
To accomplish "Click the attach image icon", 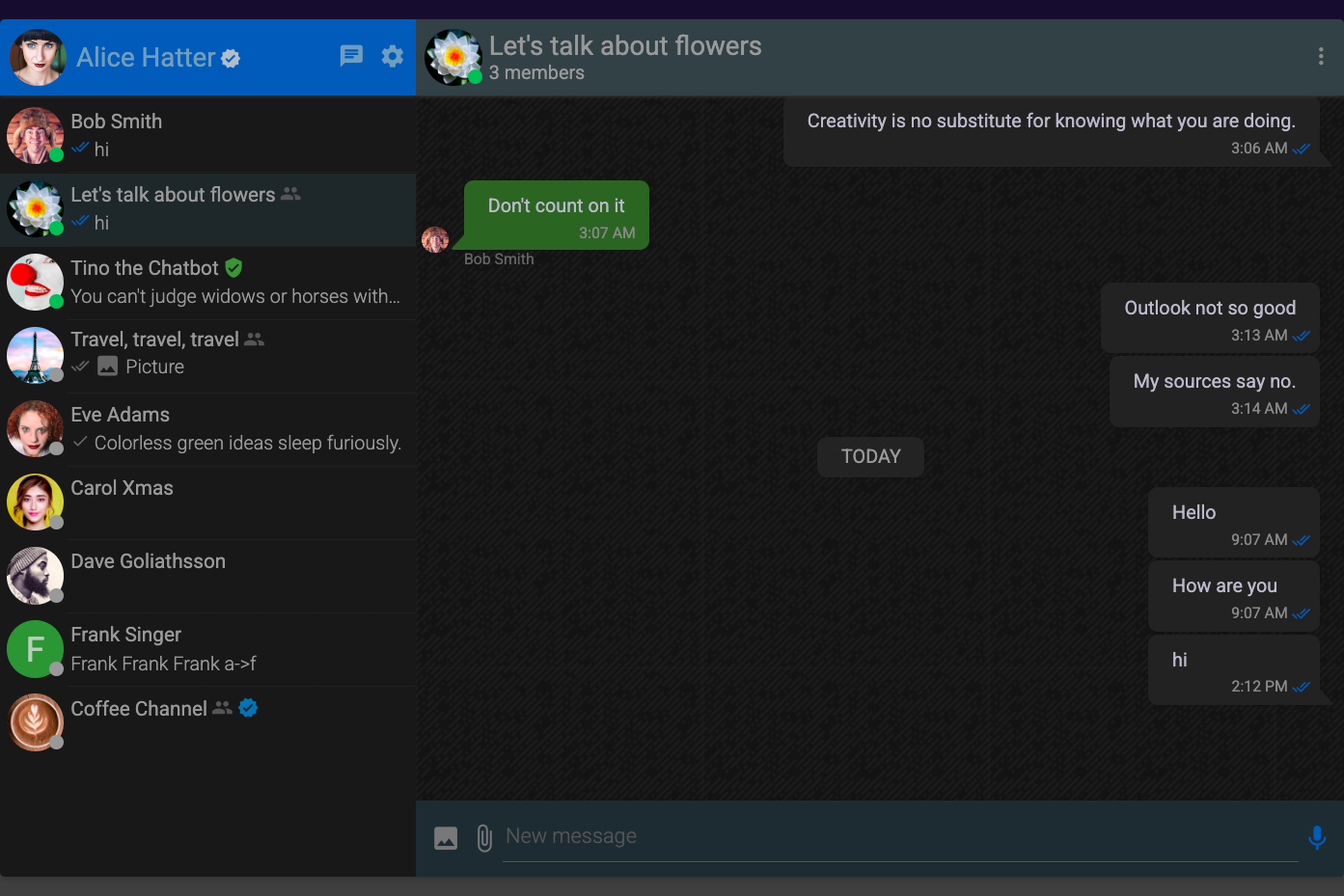I will click(446, 838).
